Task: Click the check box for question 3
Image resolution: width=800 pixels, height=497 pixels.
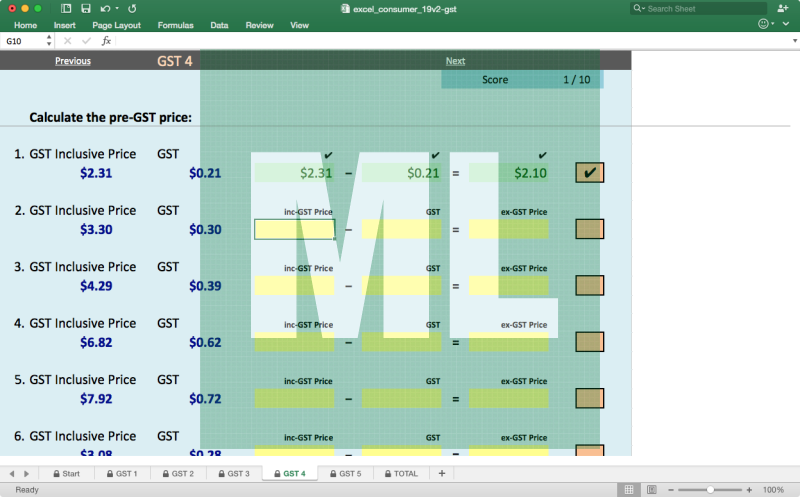Action: [x=589, y=286]
